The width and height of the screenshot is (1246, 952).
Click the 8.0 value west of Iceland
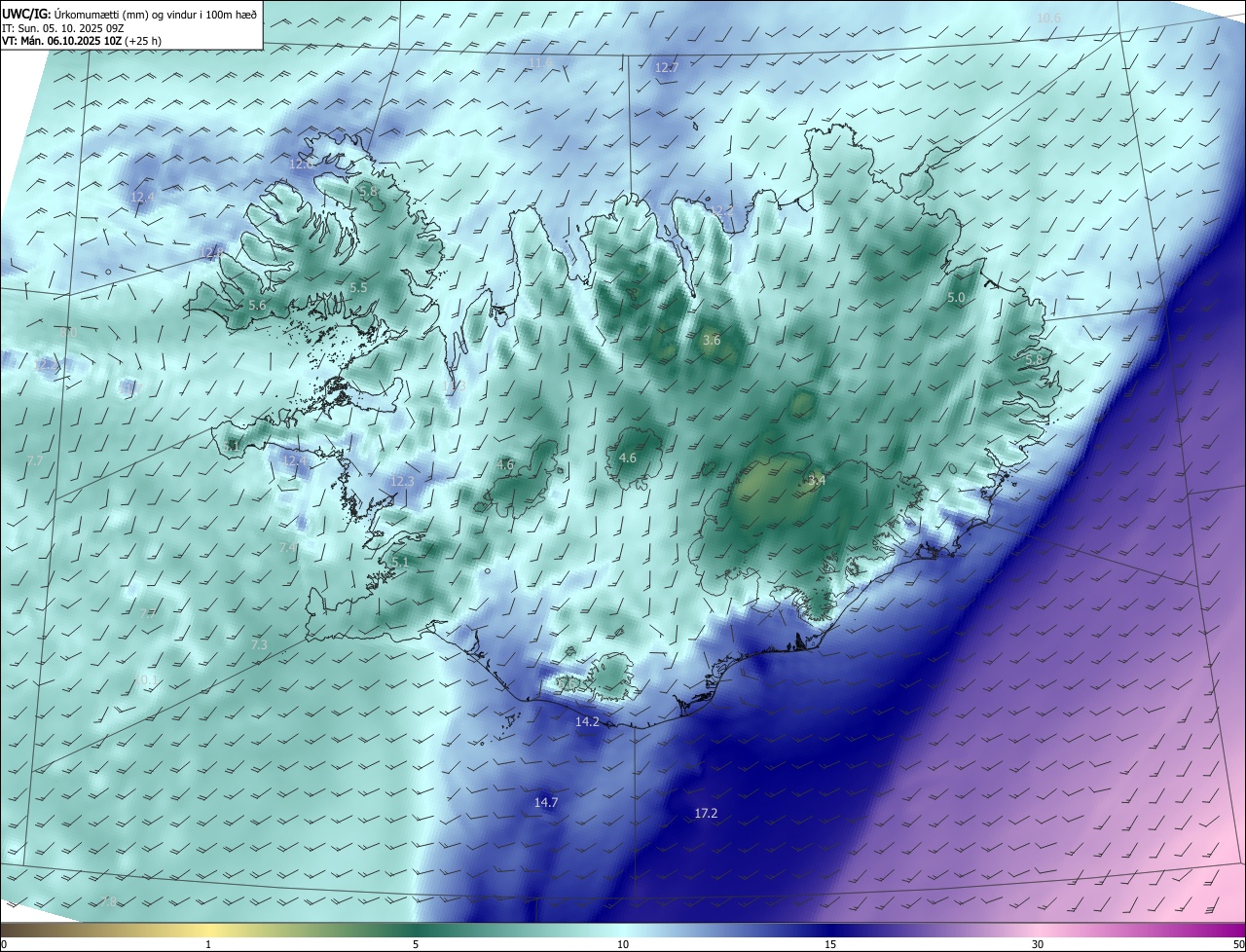click(67, 333)
